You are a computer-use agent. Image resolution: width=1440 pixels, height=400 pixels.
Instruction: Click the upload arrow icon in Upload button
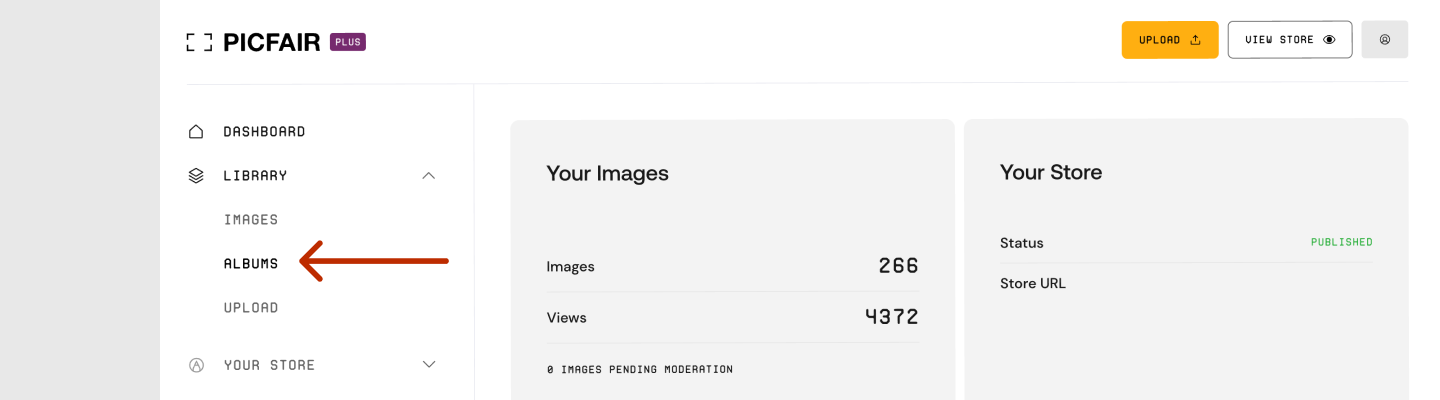click(x=1195, y=40)
